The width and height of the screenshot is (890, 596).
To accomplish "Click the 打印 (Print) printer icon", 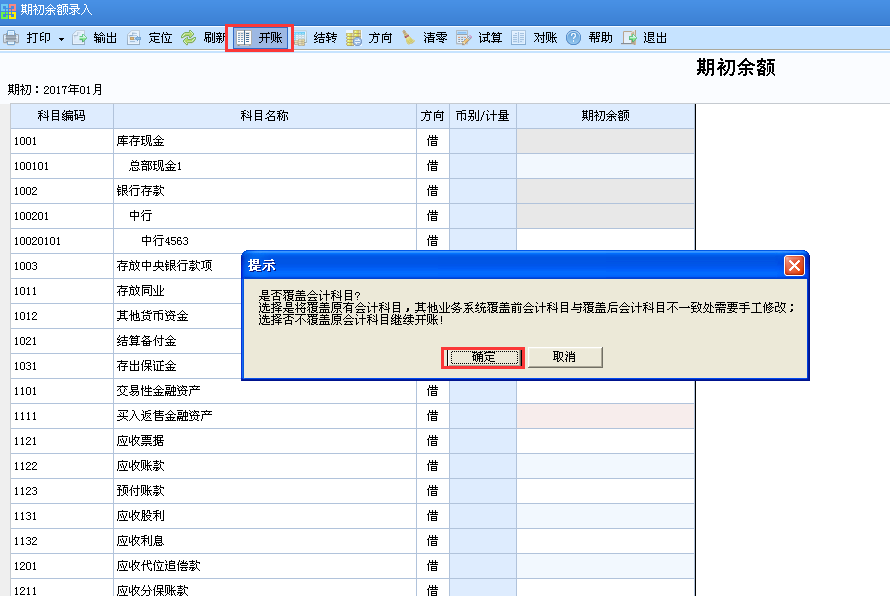I will [x=11, y=38].
